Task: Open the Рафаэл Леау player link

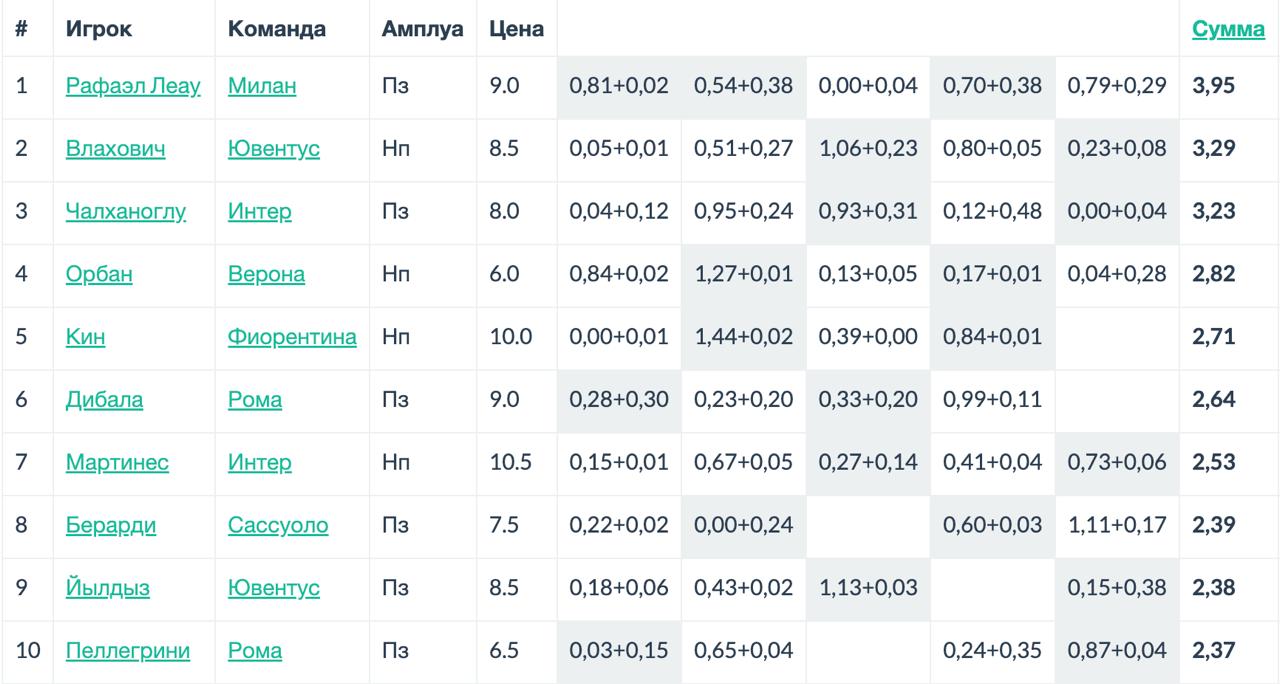Action: coord(133,86)
